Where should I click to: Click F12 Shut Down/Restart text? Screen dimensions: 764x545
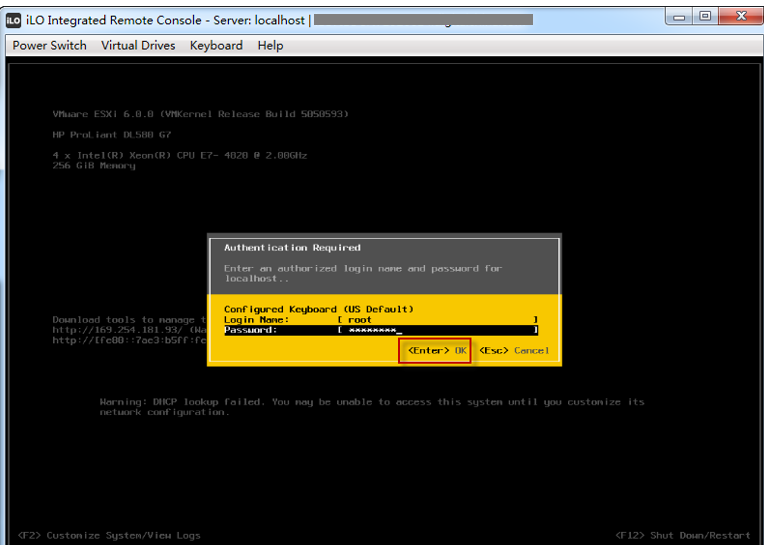pos(683,535)
